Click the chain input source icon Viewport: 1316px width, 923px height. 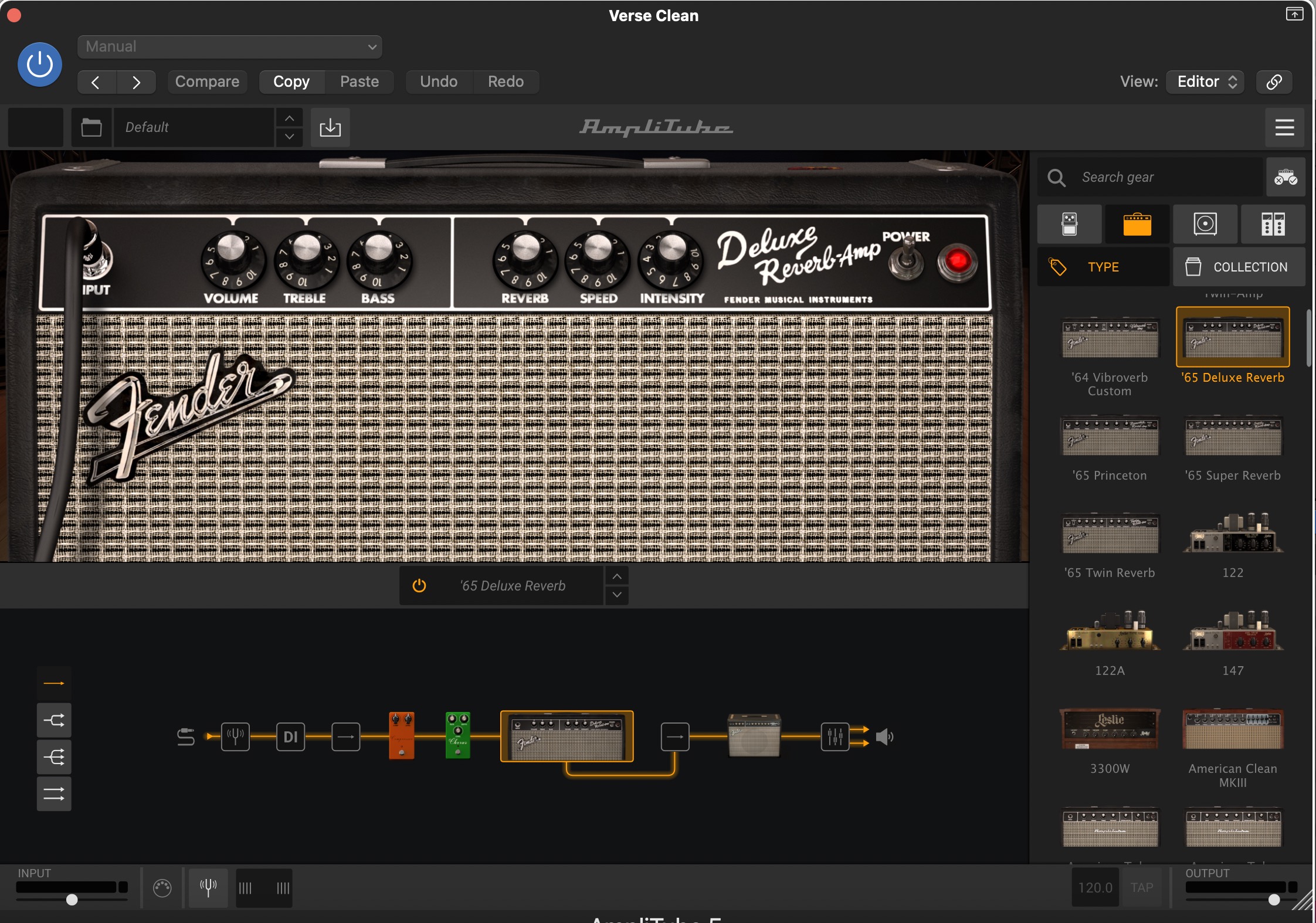click(x=186, y=737)
